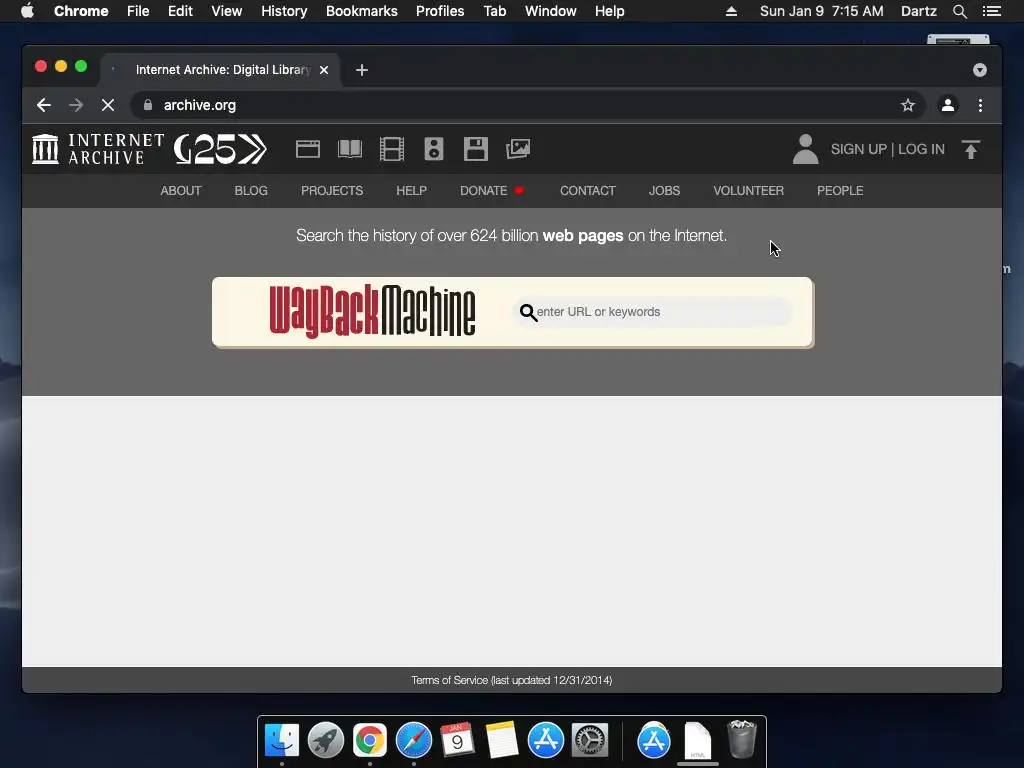Close the Internet Archive tab

tap(324, 70)
